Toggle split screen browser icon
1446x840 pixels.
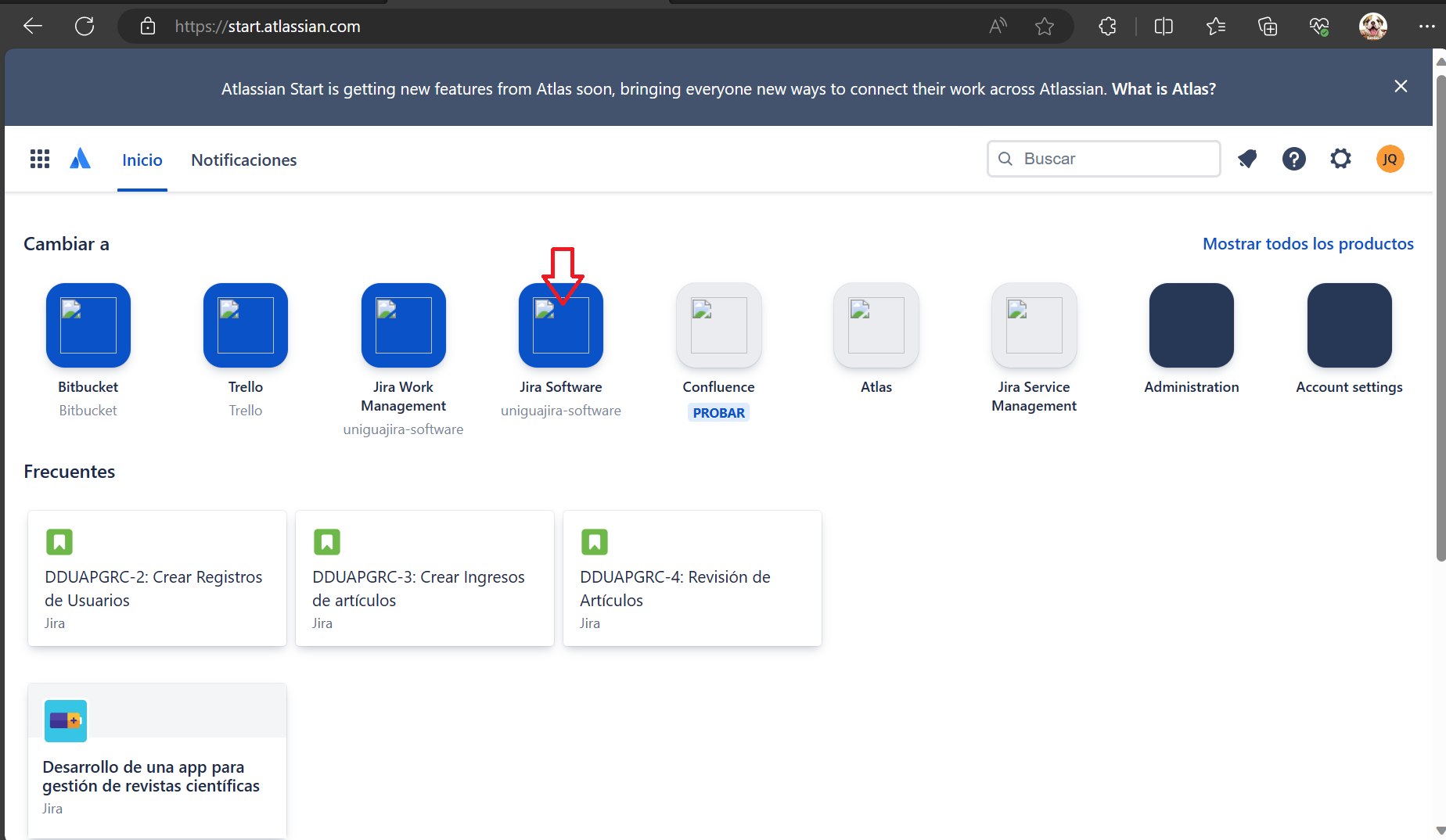tap(1164, 27)
